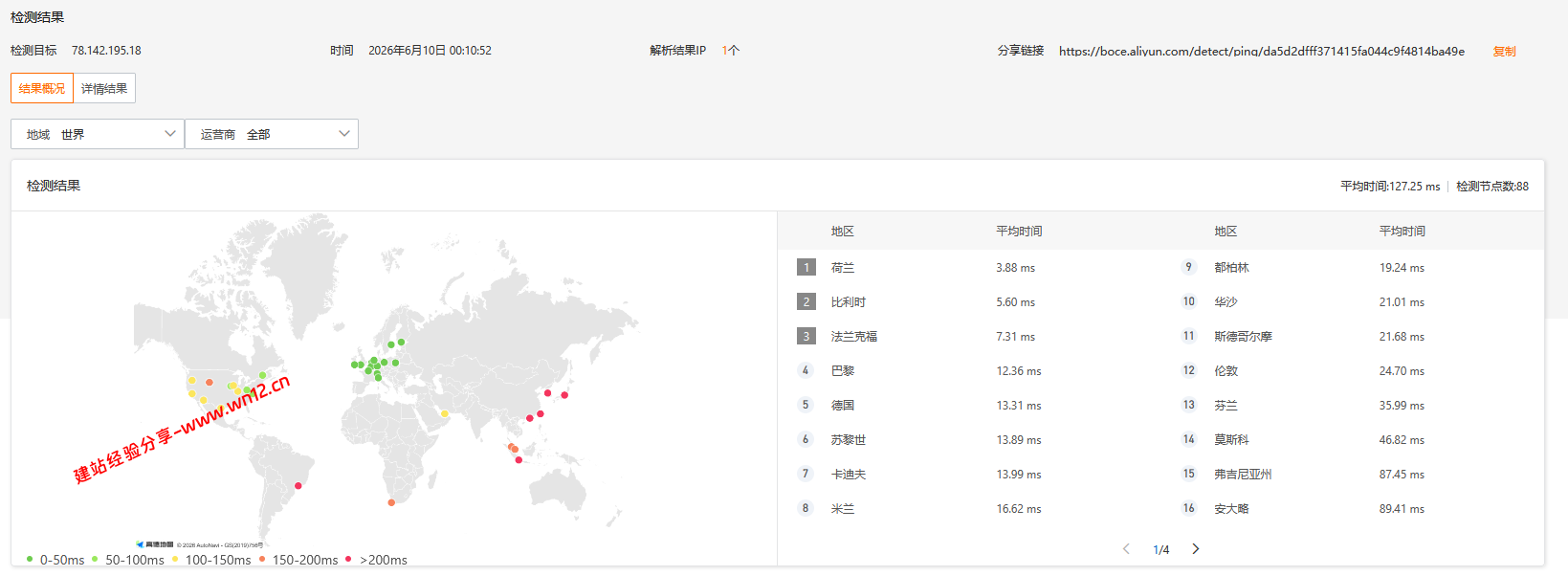Screen dimensions: 1568x576
Task: Toggle the >200ms legend item
Action: click(376, 560)
